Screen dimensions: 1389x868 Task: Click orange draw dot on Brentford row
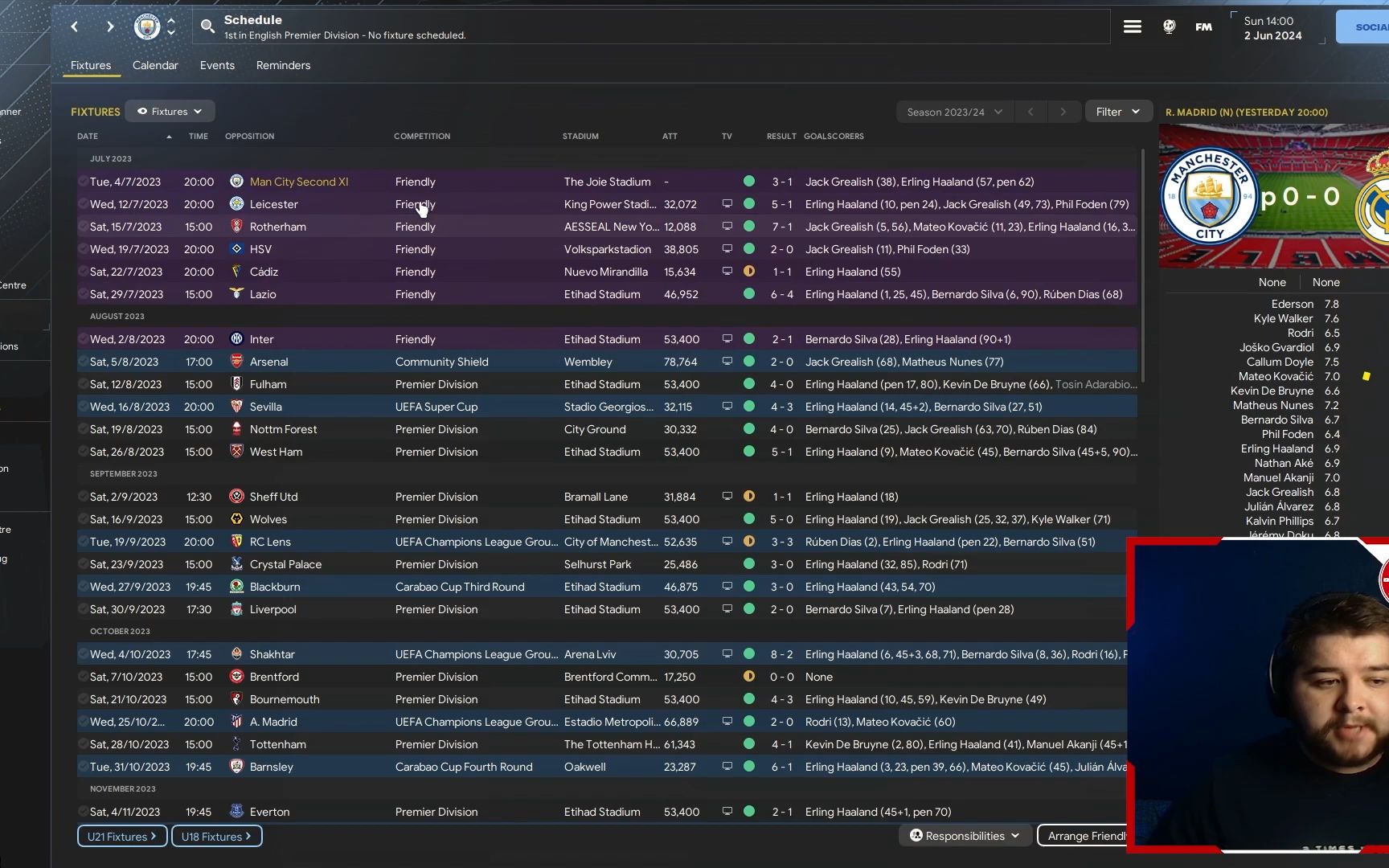click(749, 677)
